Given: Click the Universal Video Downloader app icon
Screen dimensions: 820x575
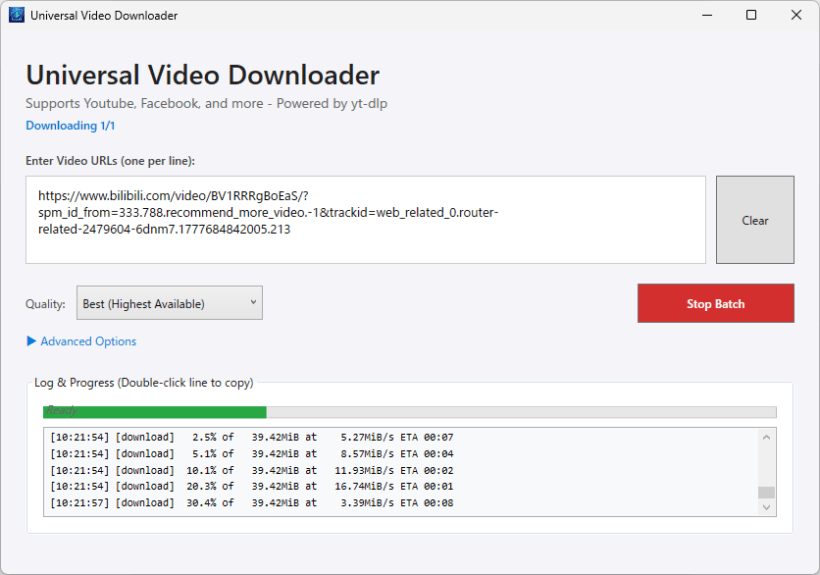Looking at the screenshot, I should tap(17, 15).
